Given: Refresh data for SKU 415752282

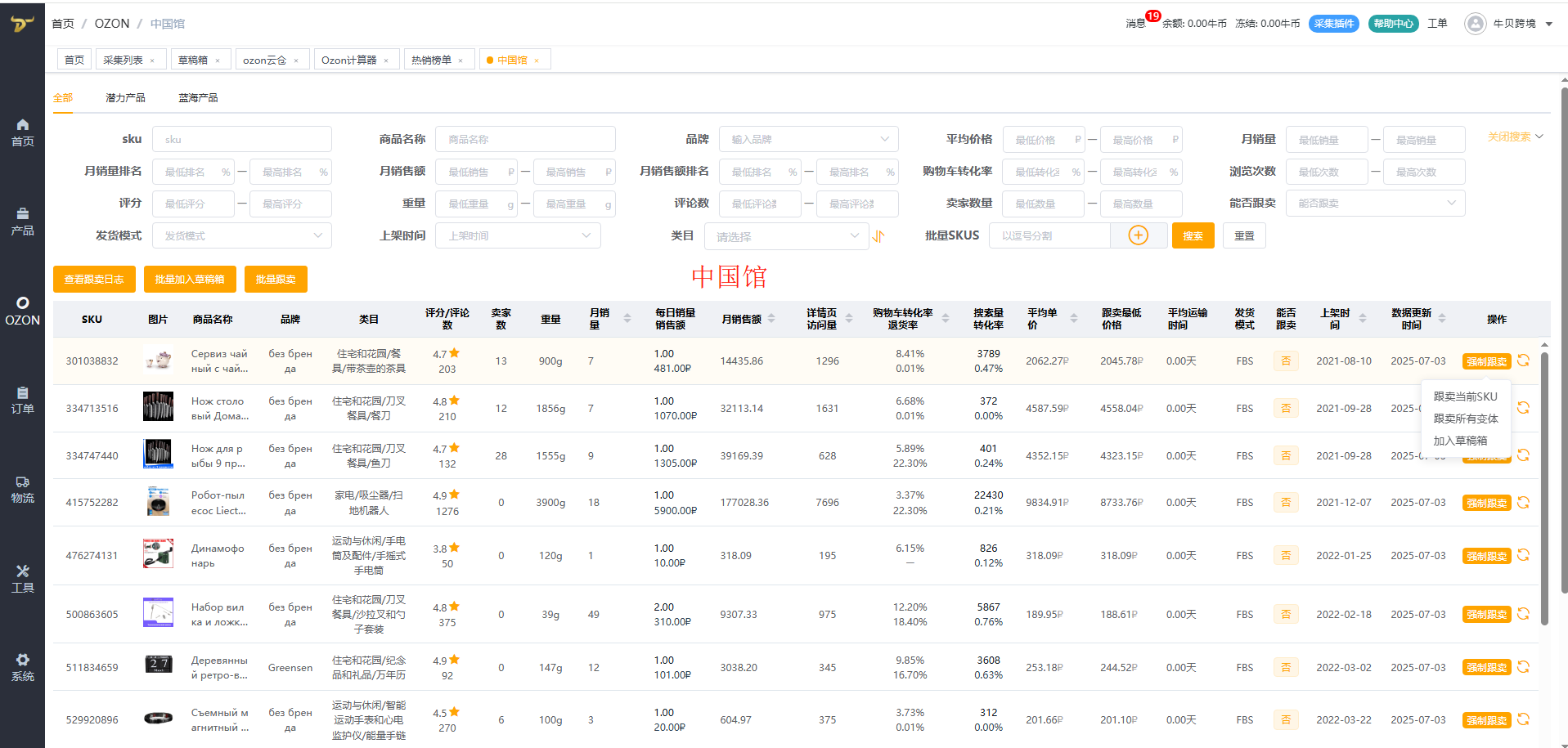Looking at the screenshot, I should tap(1523, 503).
